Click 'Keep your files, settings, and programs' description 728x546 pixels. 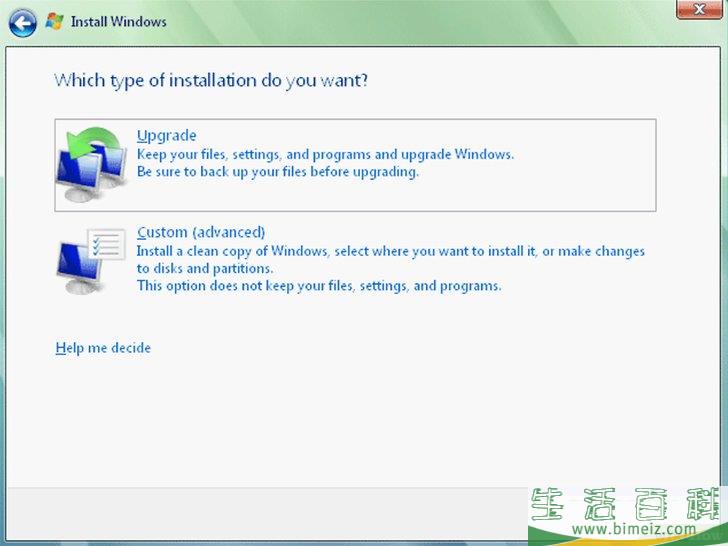pyautogui.click(x=325, y=154)
